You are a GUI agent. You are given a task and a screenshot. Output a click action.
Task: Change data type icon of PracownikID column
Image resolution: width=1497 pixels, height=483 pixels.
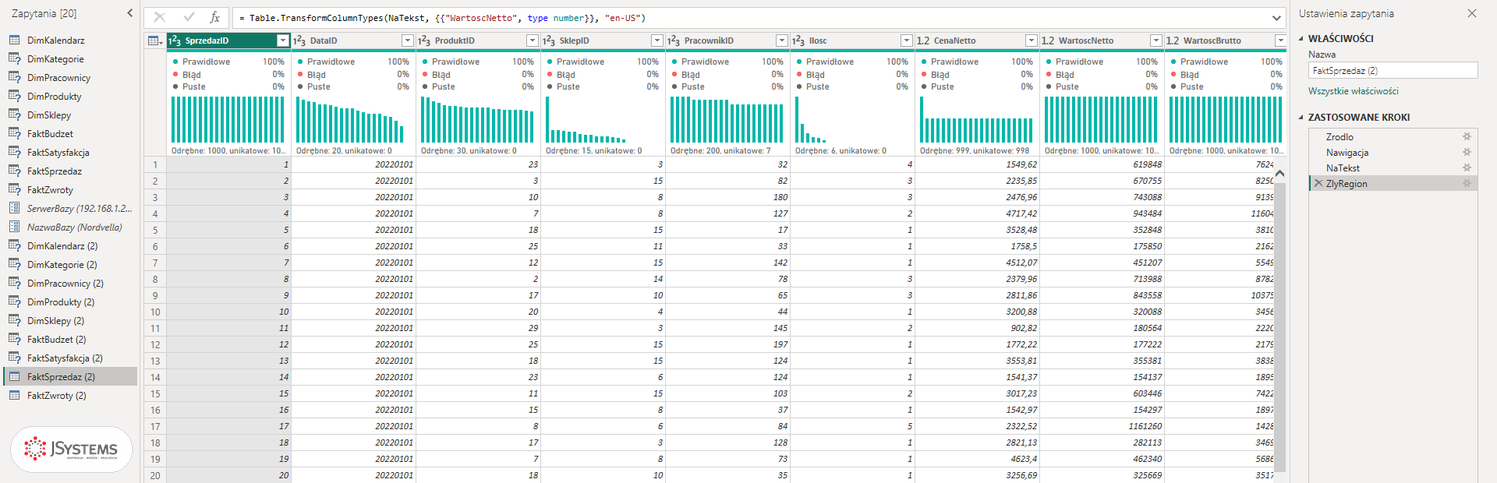click(674, 40)
